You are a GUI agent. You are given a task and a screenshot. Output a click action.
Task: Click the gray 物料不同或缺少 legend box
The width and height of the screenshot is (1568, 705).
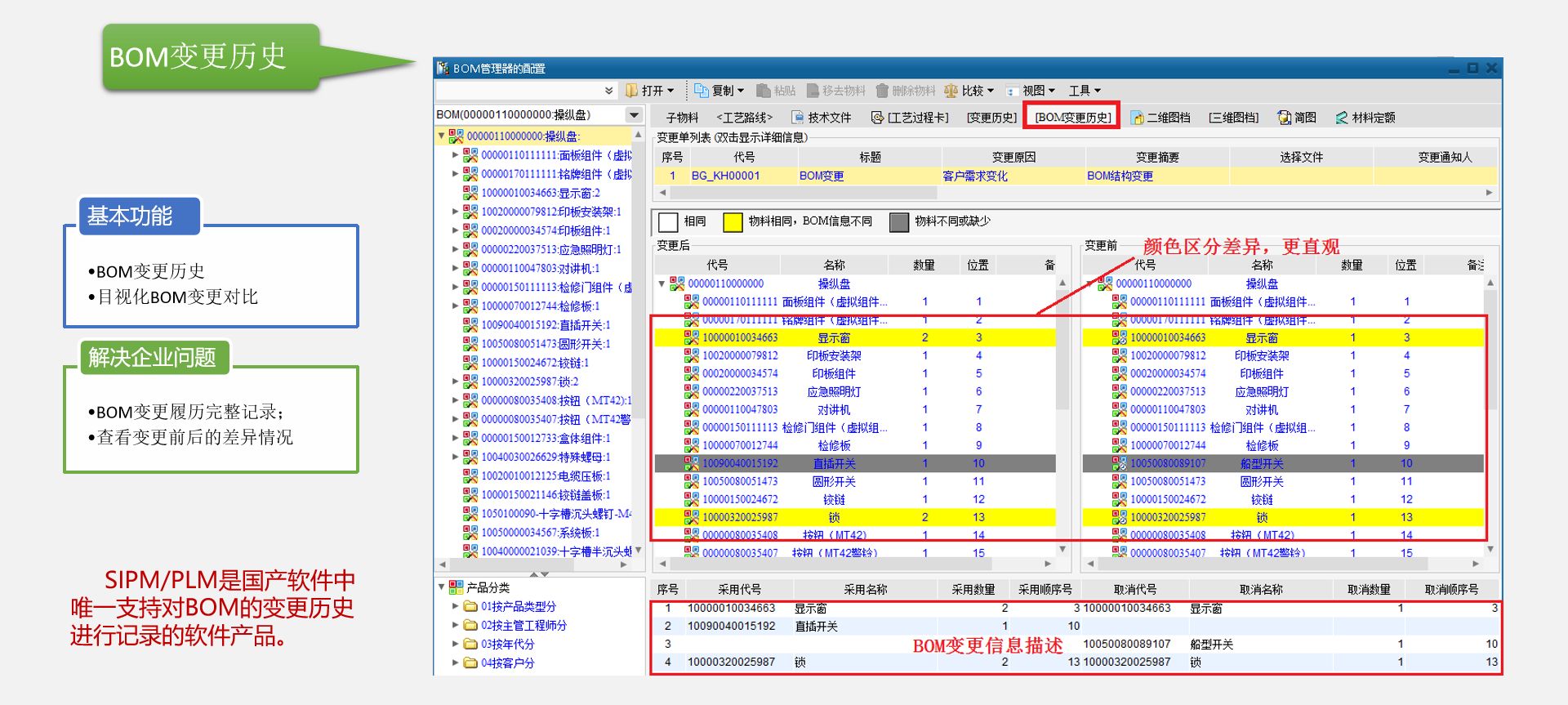[898, 222]
